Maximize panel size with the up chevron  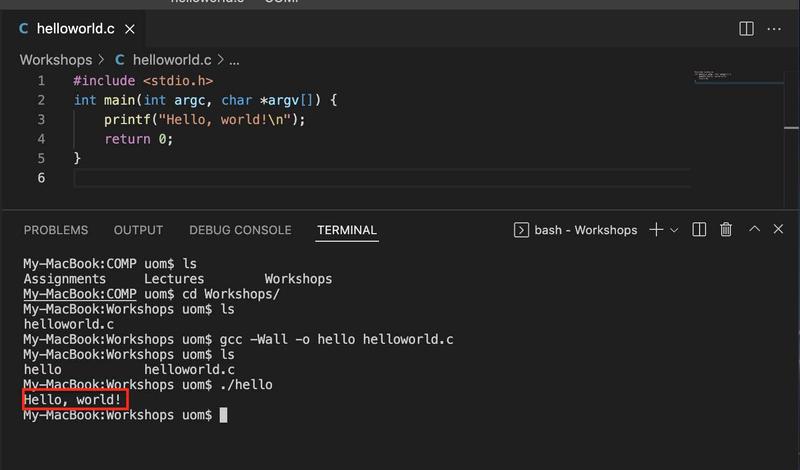pos(754,230)
